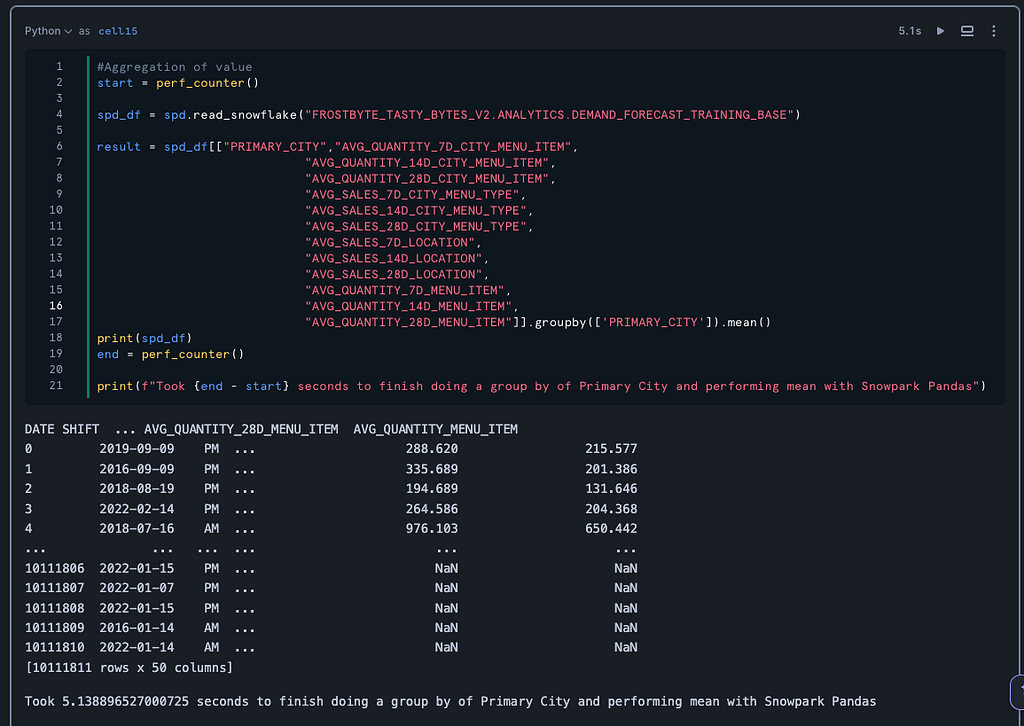The width and height of the screenshot is (1024, 726).
Task: Click "AVG_QUANTITY_7D_MENU_ITEM" in the code
Action: click(x=404, y=291)
